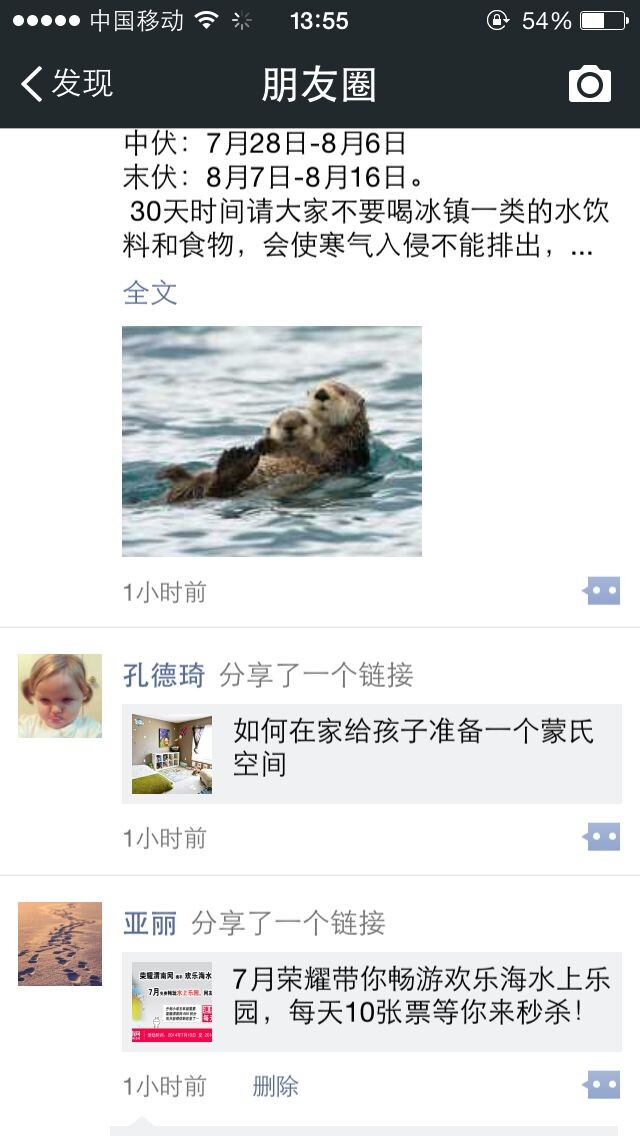Image resolution: width=640 pixels, height=1136 pixels.
Task: Expand full post text with 全文
Action: (150, 293)
